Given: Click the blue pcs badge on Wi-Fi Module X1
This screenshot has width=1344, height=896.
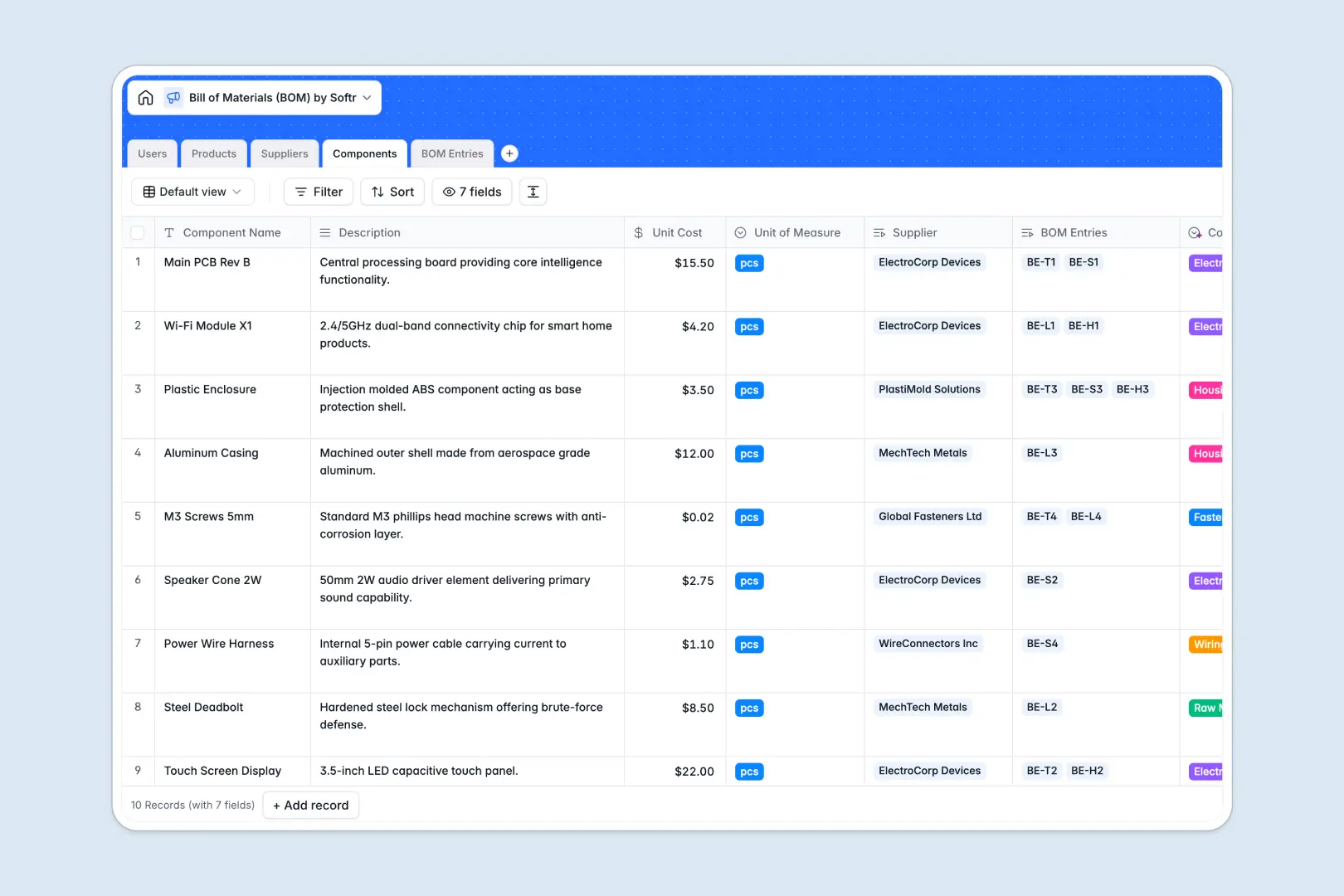Looking at the screenshot, I should pyautogui.click(x=748, y=326).
